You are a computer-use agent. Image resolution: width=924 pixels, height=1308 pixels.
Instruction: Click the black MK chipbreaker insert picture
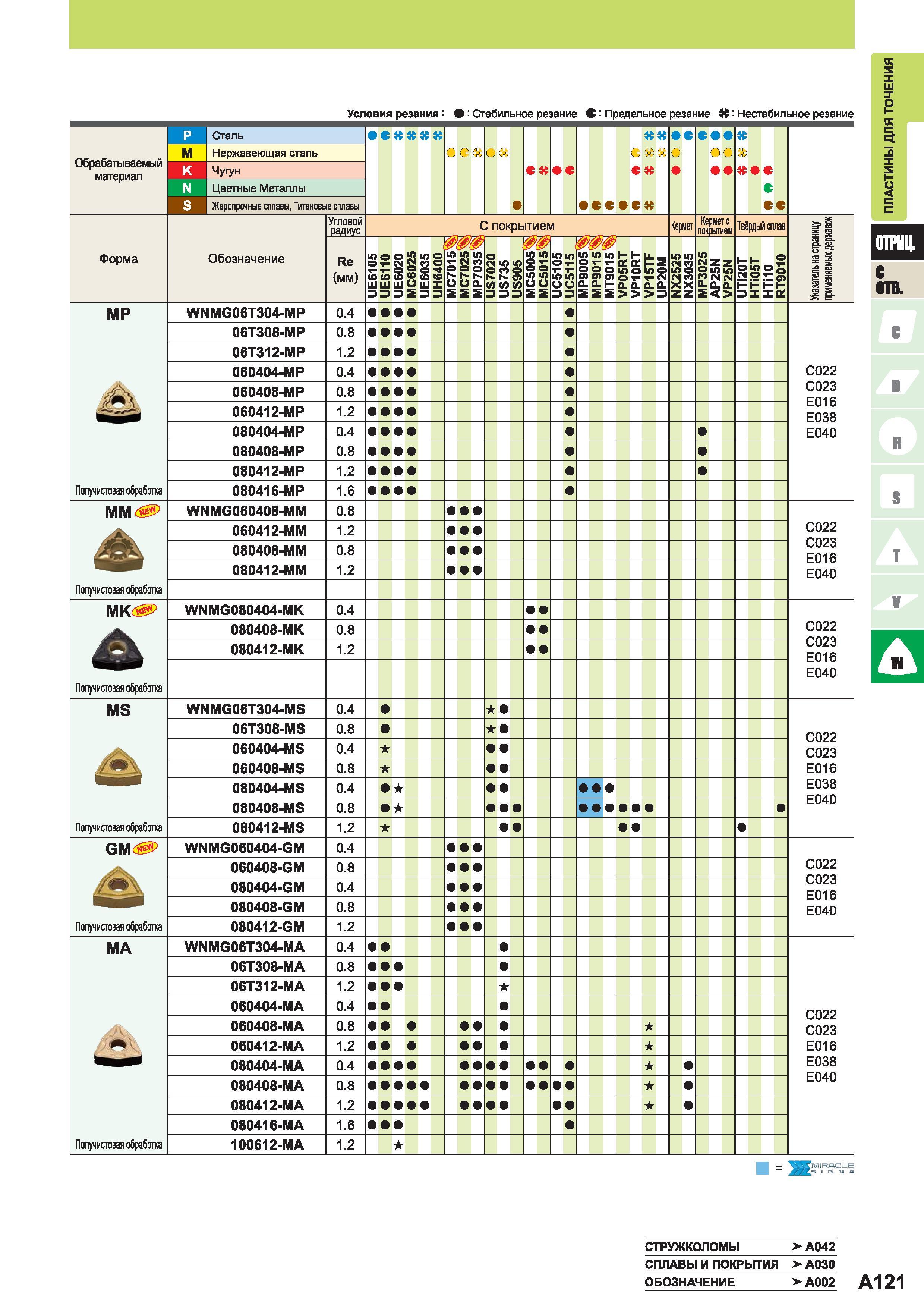(x=118, y=649)
